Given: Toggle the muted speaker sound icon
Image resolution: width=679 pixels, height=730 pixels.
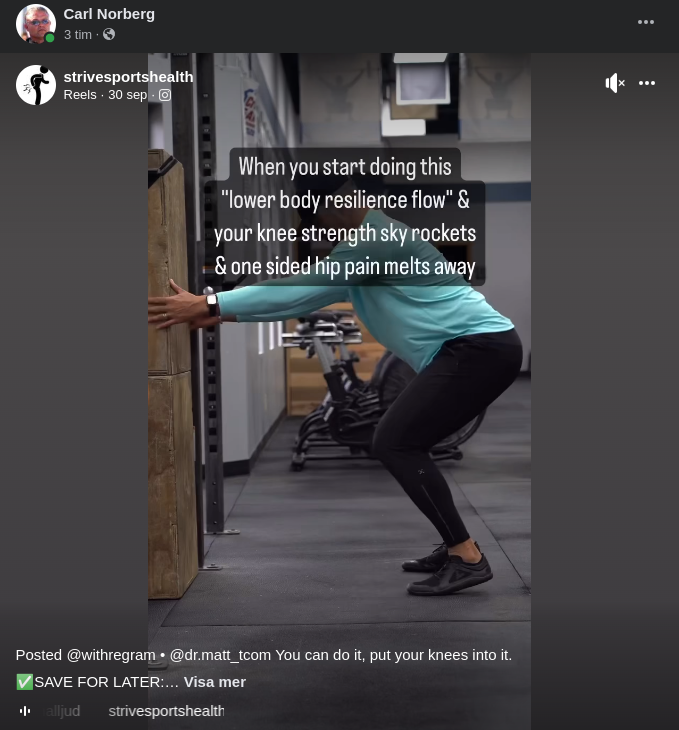Looking at the screenshot, I should pyautogui.click(x=615, y=83).
